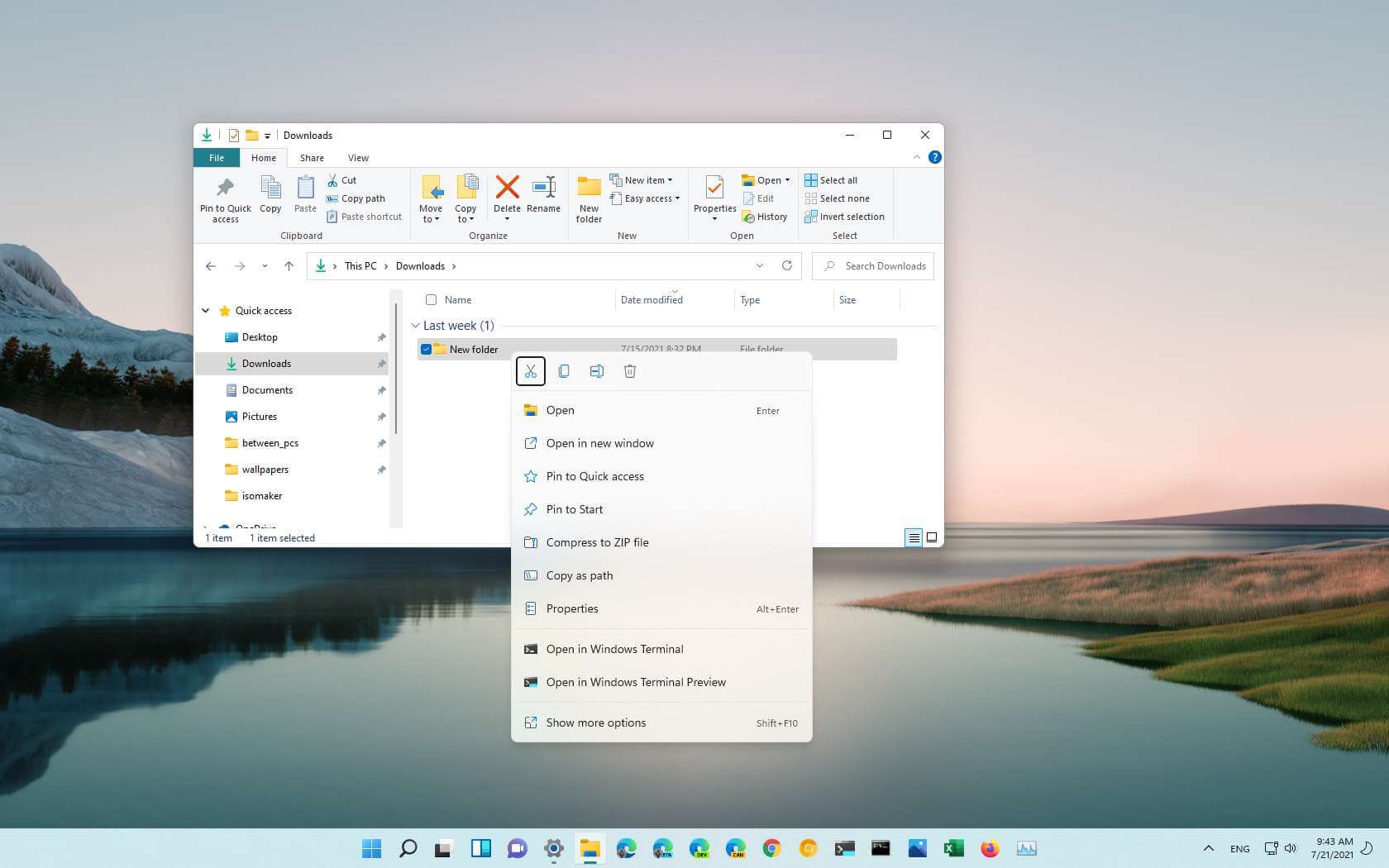Click the Search Downloads field

coord(885,266)
